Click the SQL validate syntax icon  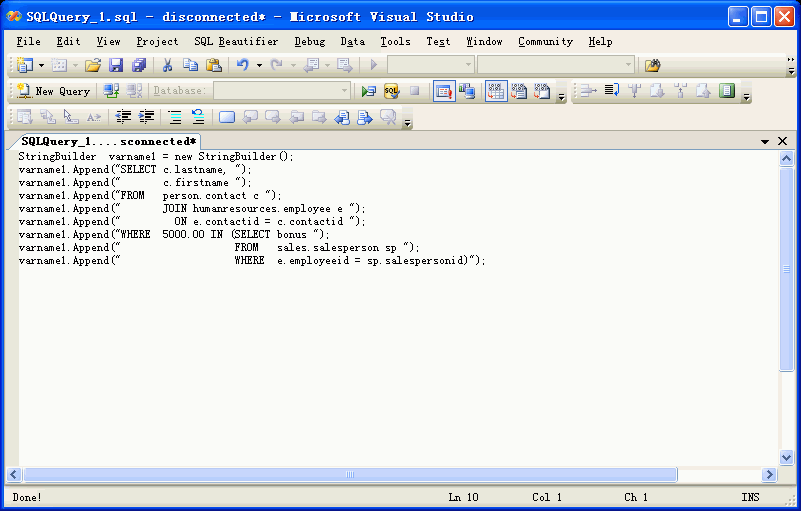click(391, 91)
